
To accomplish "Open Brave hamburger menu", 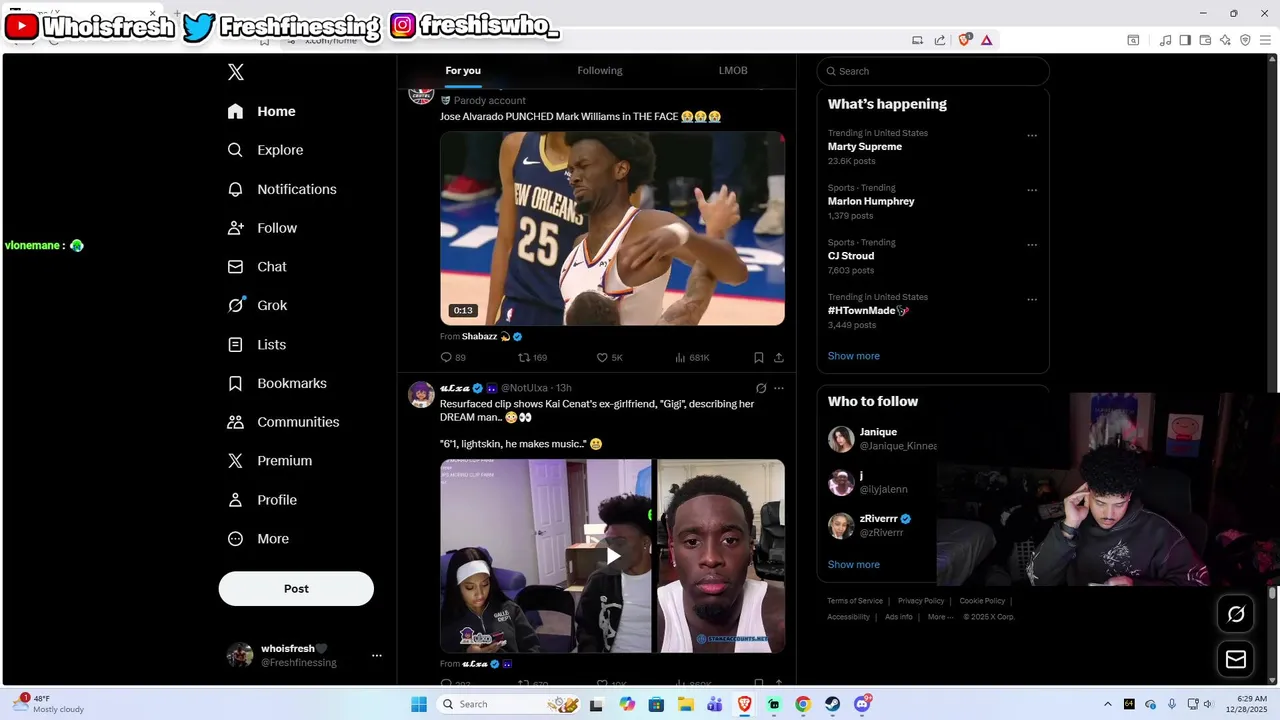I will [1266, 40].
